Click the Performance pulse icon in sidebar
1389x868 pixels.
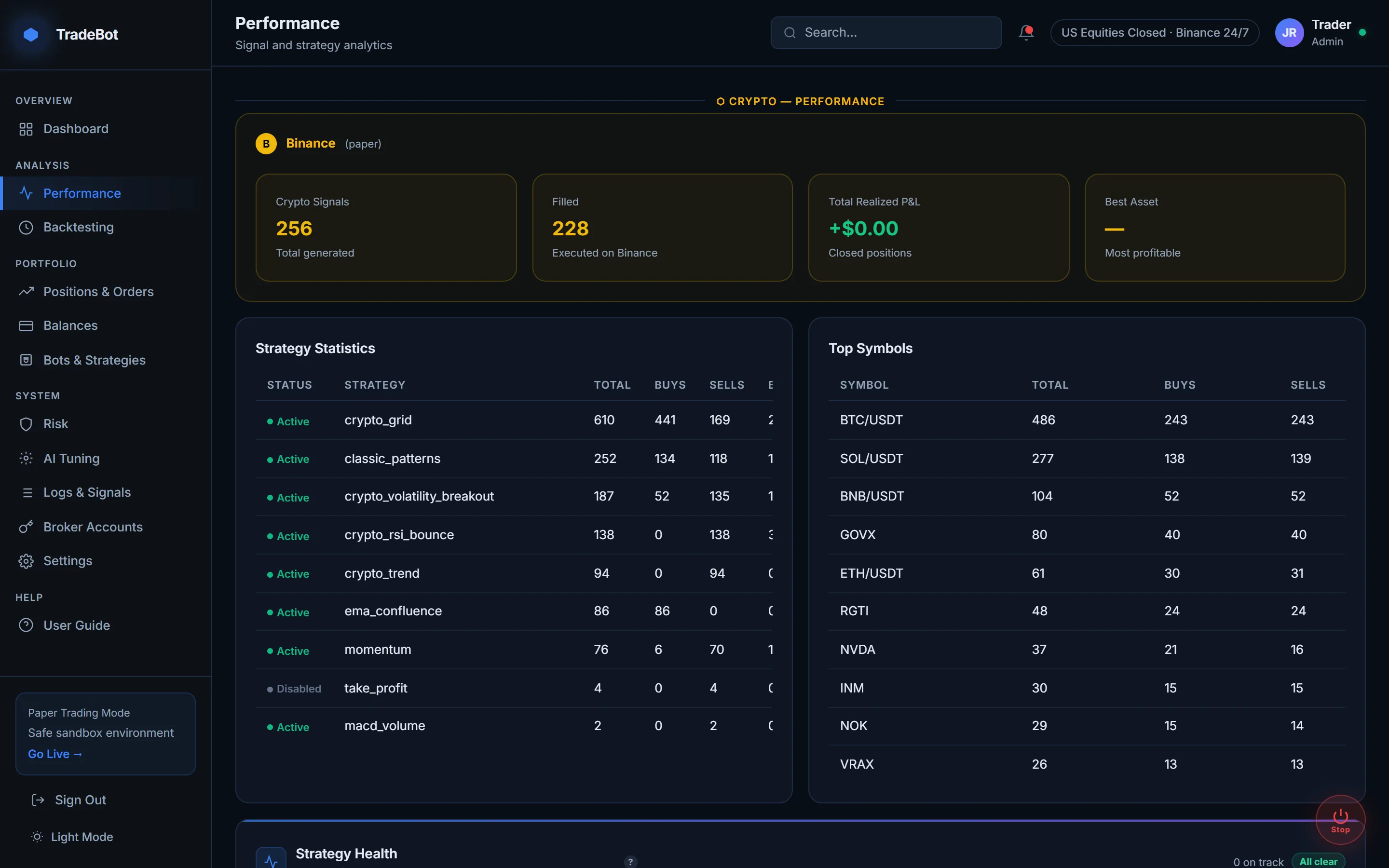[x=26, y=193]
